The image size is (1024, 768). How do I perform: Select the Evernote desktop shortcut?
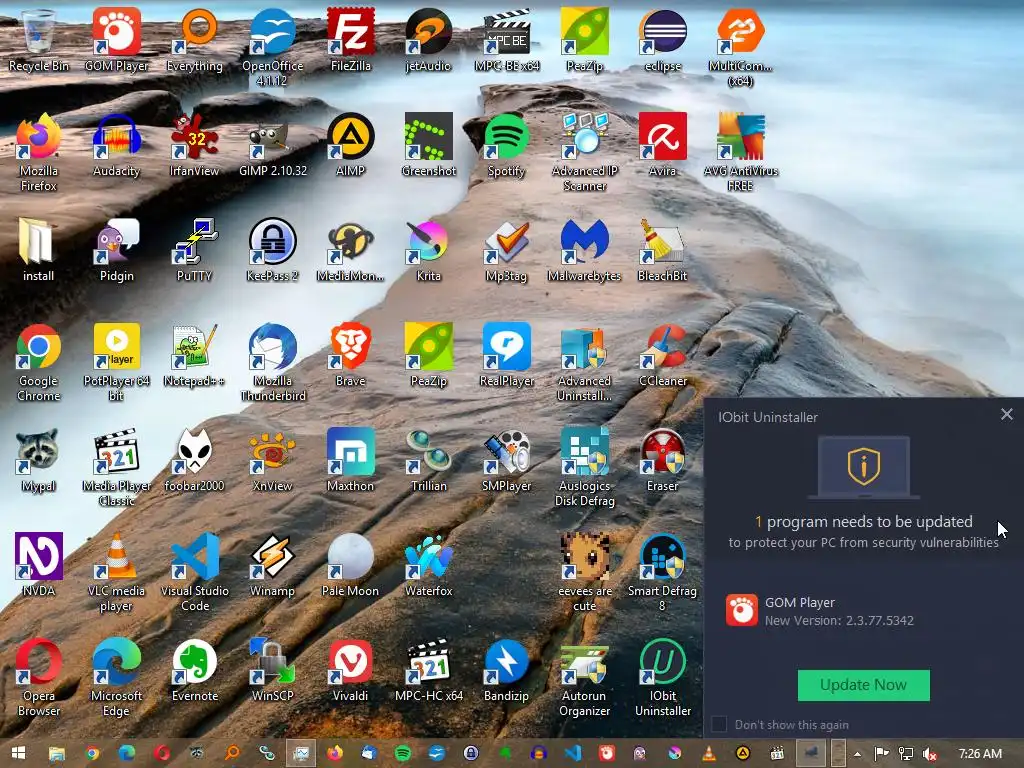(x=195, y=671)
